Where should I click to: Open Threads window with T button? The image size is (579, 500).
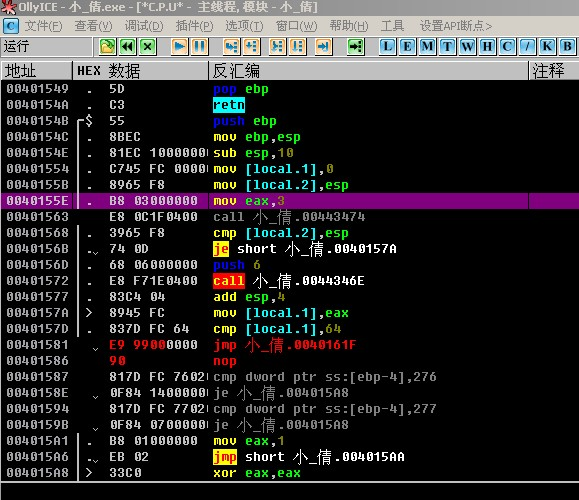[448, 47]
